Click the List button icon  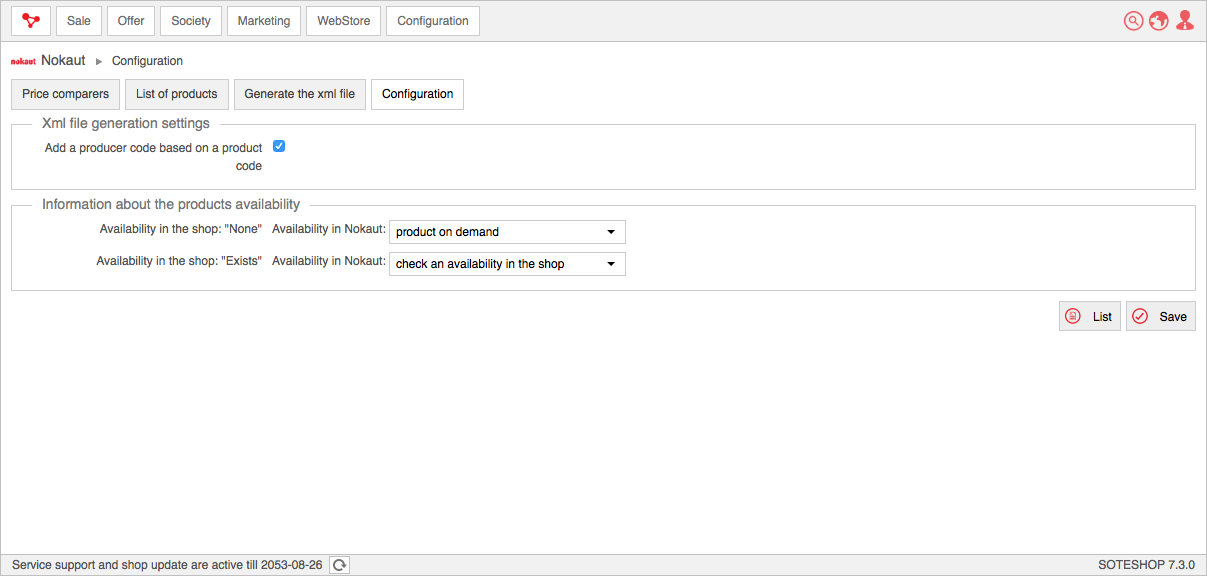(1073, 316)
